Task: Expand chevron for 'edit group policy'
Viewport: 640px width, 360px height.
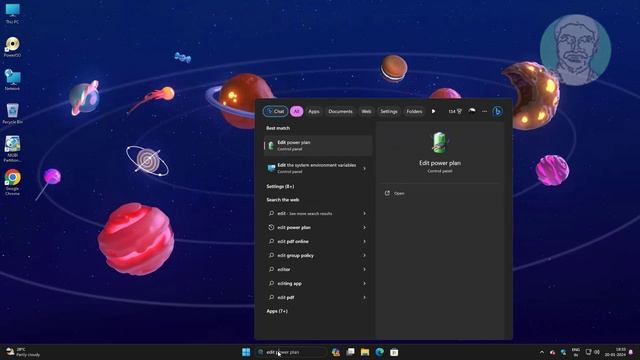Action: (x=364, y=256)
